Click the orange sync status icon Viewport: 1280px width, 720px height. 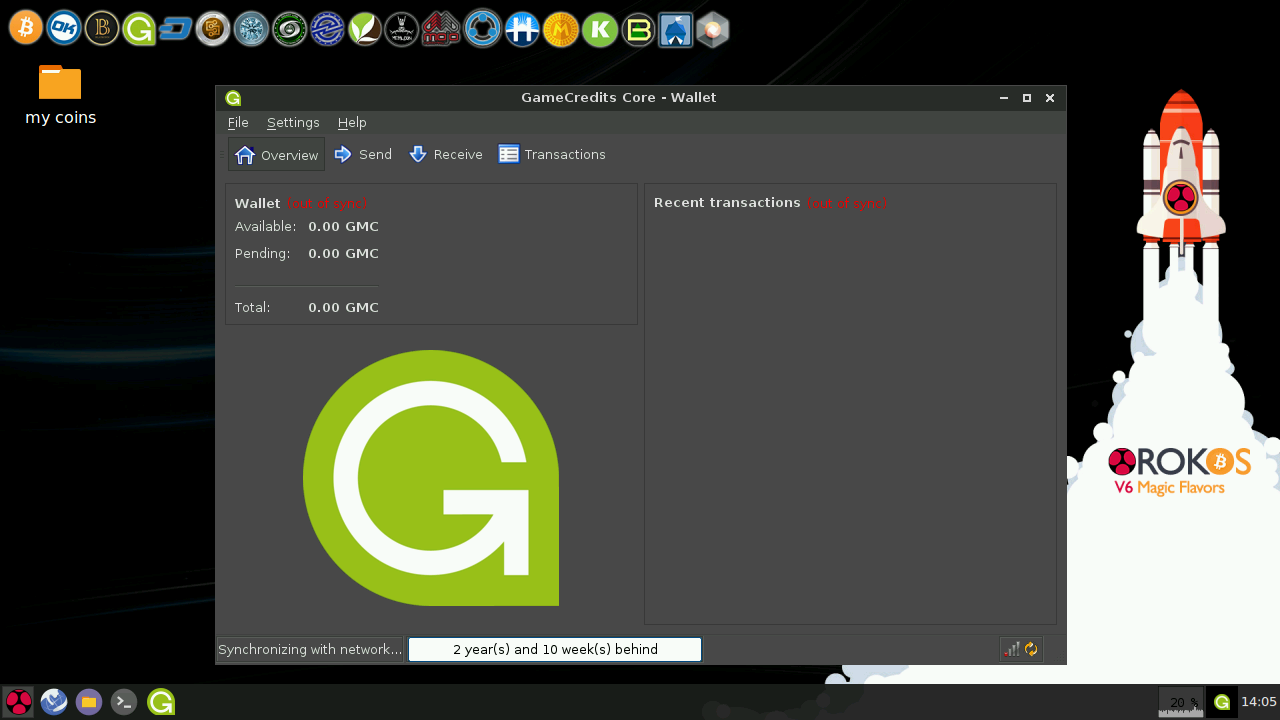tap(1031, 649)
